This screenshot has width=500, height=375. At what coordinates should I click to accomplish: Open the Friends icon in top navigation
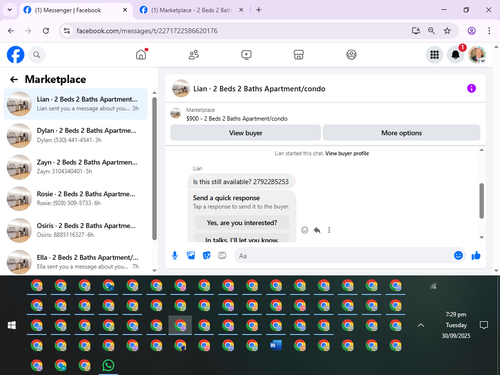point(194,54)
